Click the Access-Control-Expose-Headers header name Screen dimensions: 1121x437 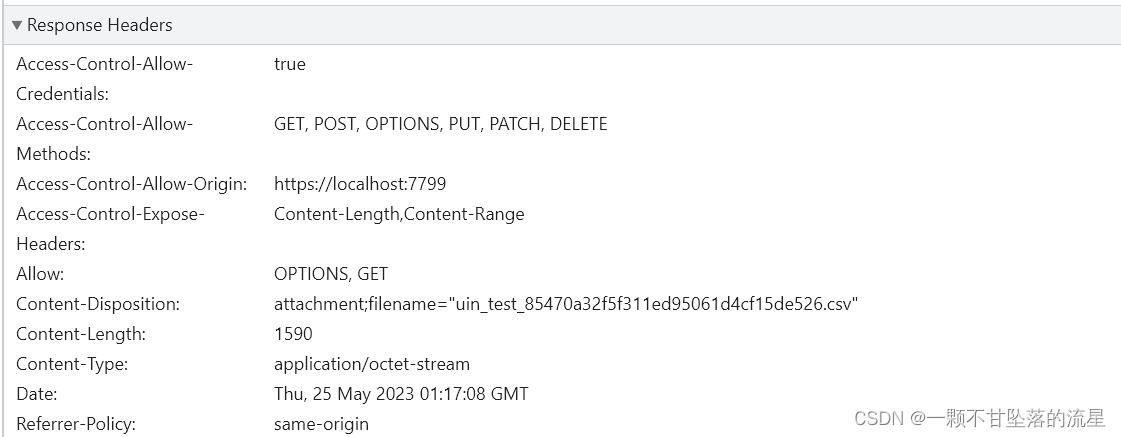pos(110,214)
